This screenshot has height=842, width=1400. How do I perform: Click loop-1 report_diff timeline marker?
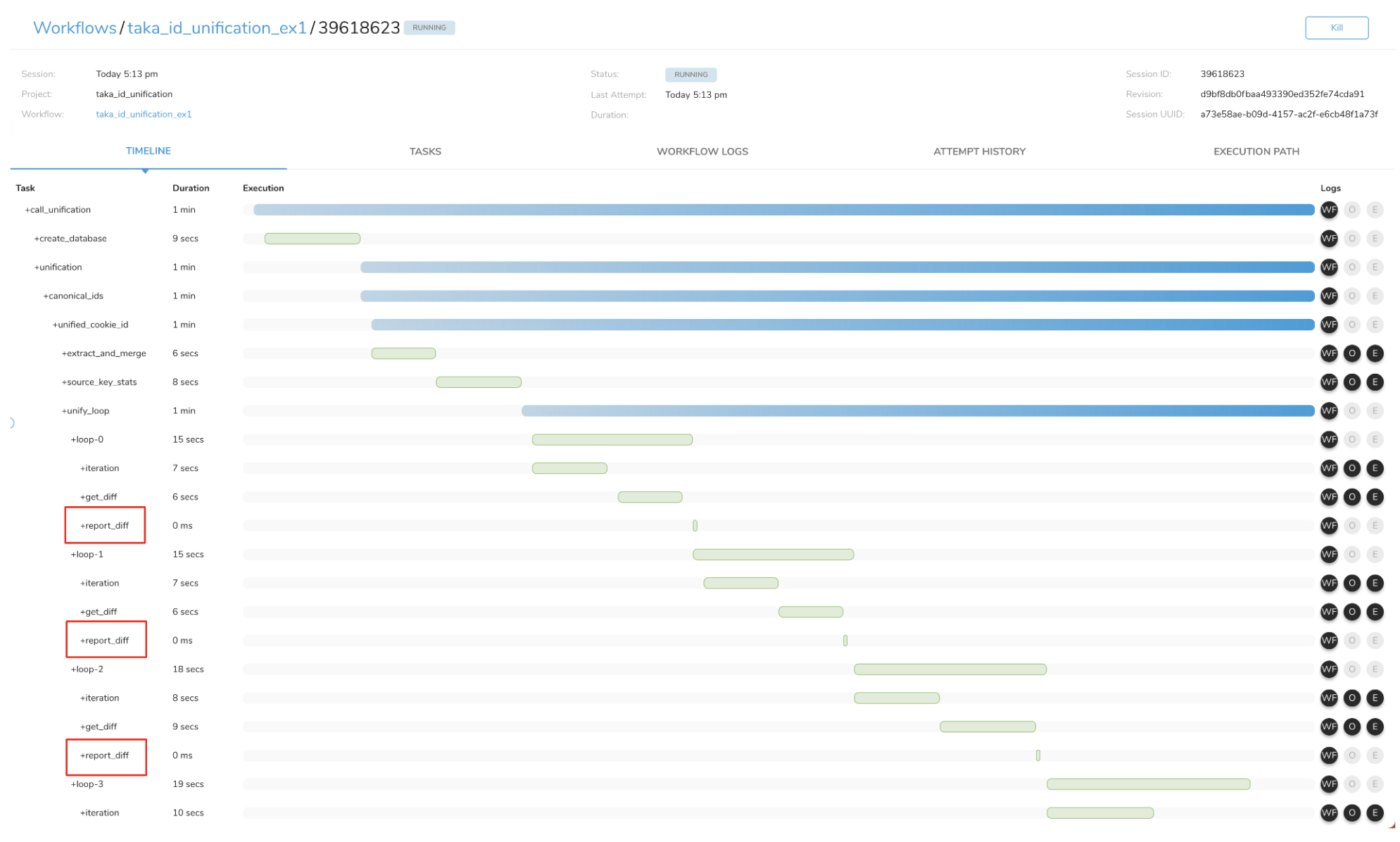tap(845, 641)
